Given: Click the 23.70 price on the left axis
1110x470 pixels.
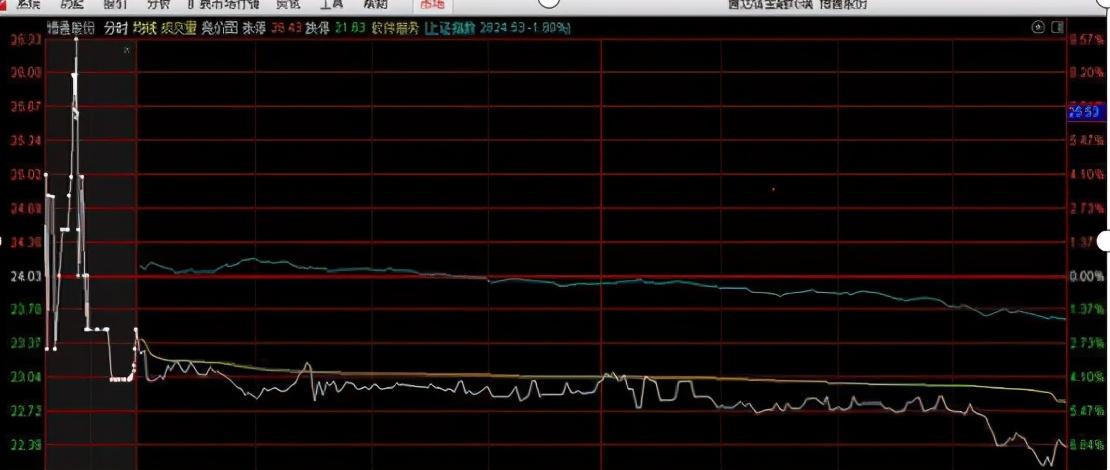Looking at the screenshot, I should pyautogui.click(x=25, y=309).
